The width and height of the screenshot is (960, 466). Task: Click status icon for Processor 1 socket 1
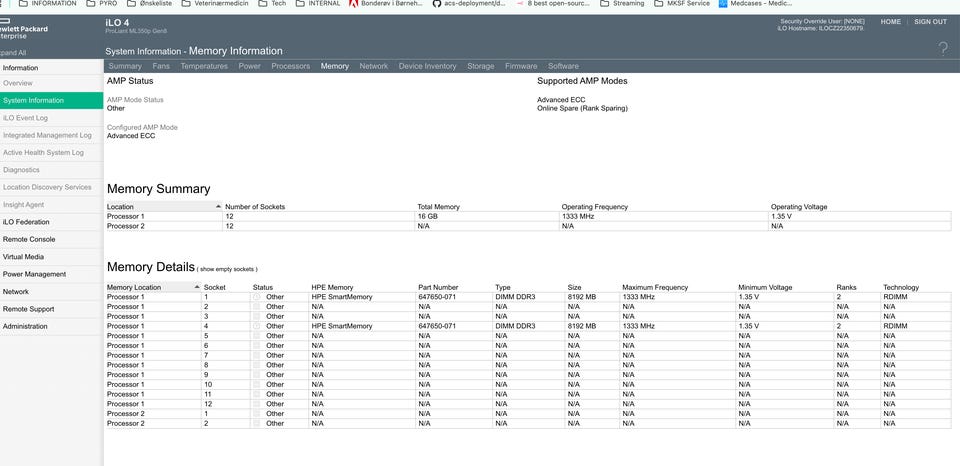click(257, 297)
